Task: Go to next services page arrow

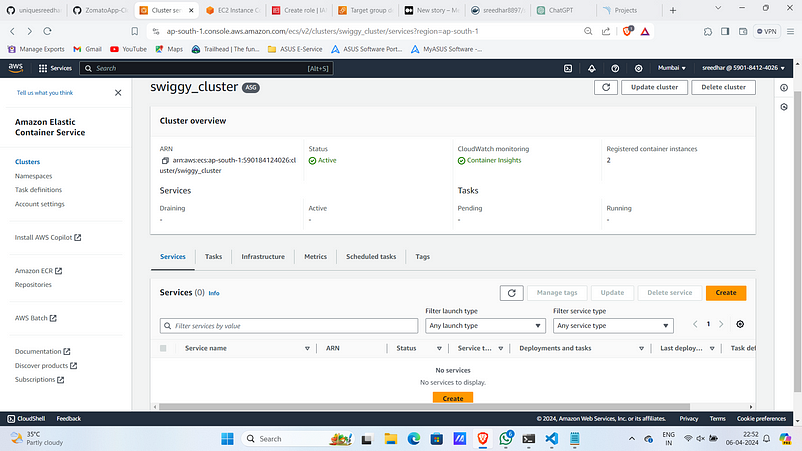Action: (x=721, y=324)
